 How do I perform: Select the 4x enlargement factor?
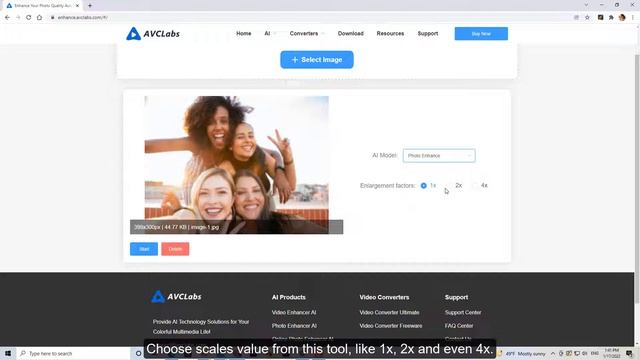click(475, 186)
